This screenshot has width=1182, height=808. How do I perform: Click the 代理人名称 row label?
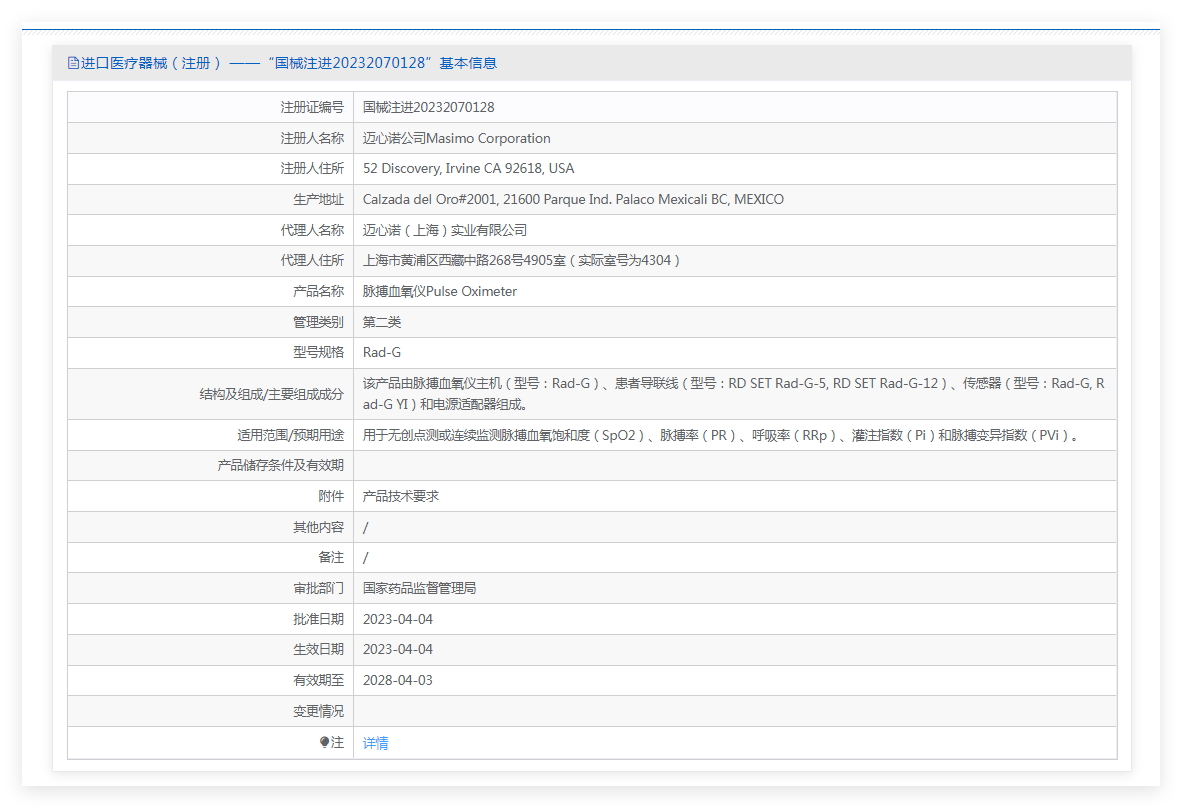click(312, 230)
